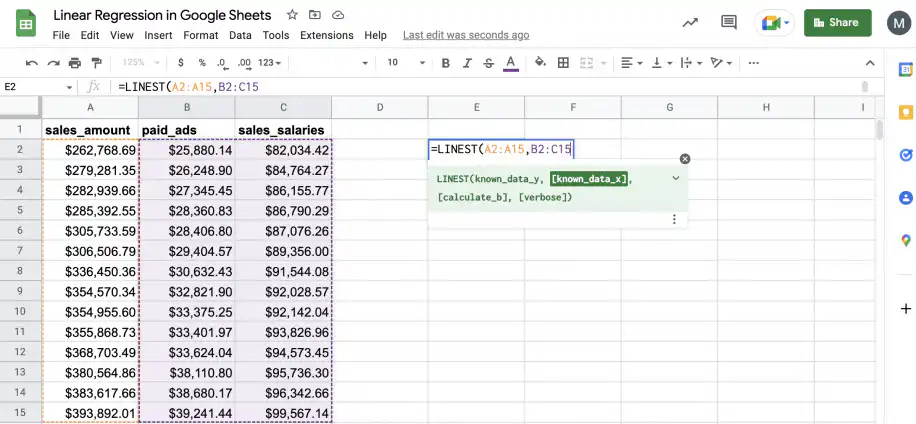
Task: Open the horizontal align dropdown
Action: [x=632, y=62]
